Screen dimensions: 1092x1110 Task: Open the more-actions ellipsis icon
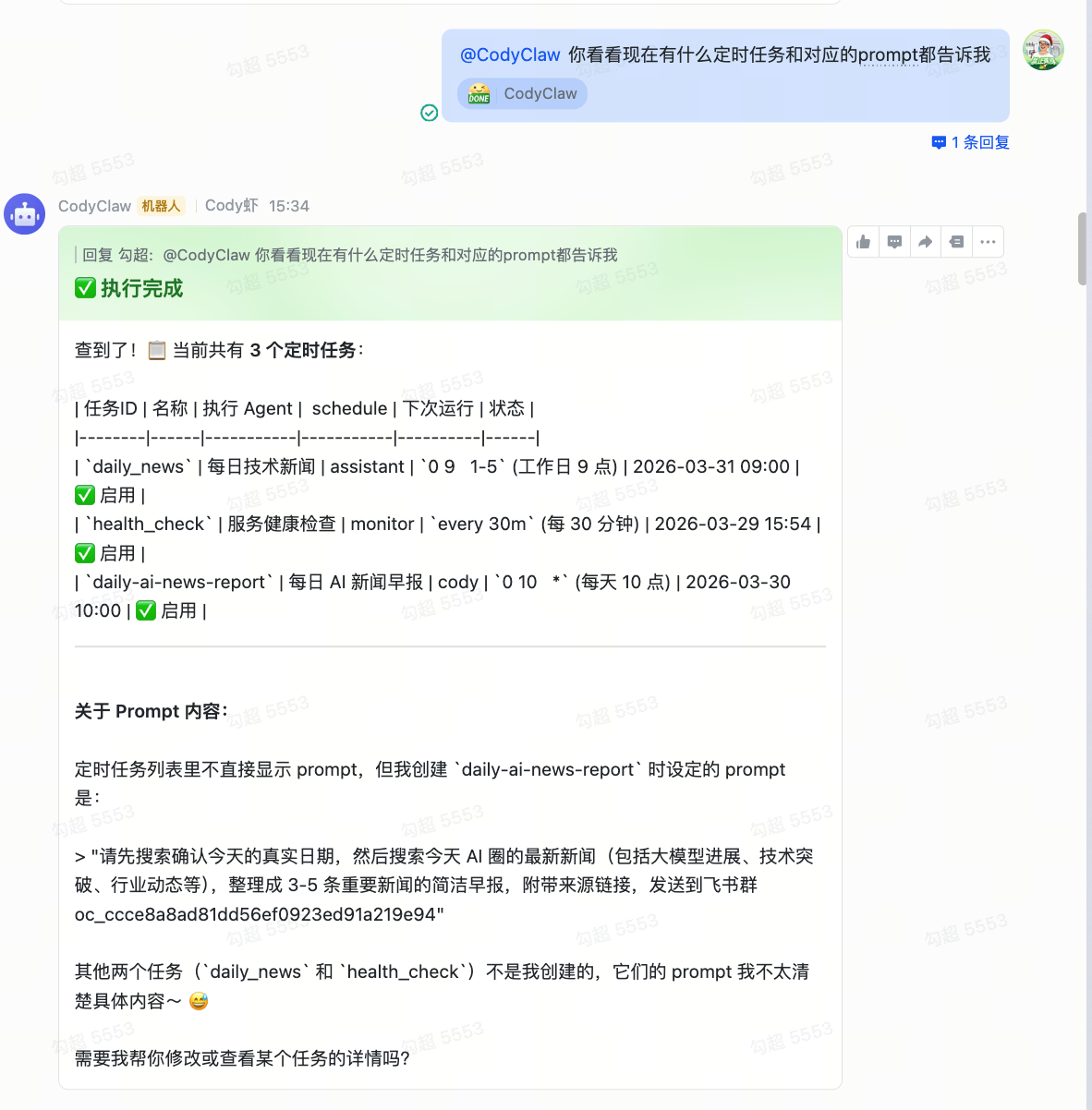coord(988,241)
